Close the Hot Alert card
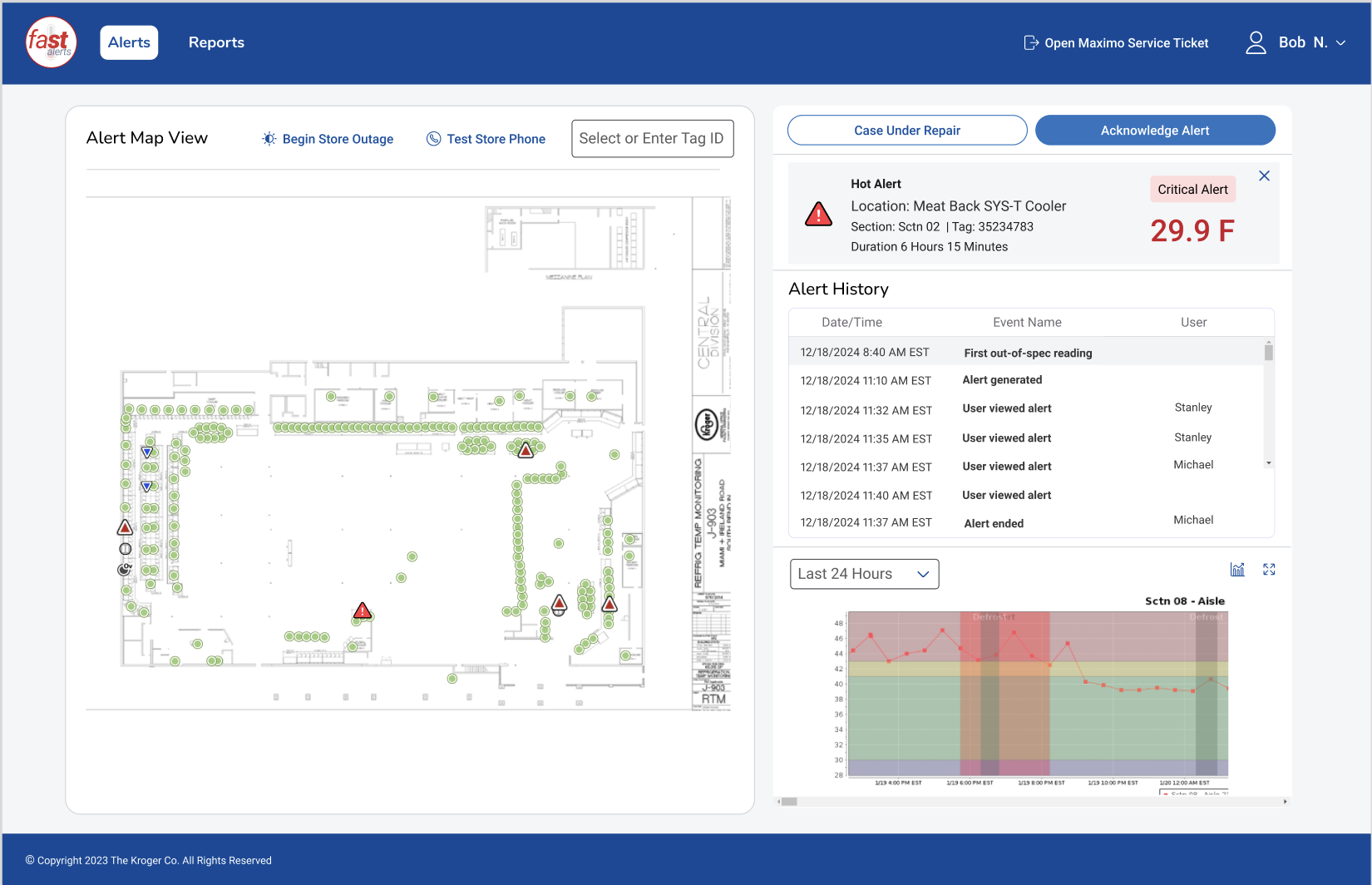Viewport: 1372px width, 885px height. click(x=1264, y=176)
